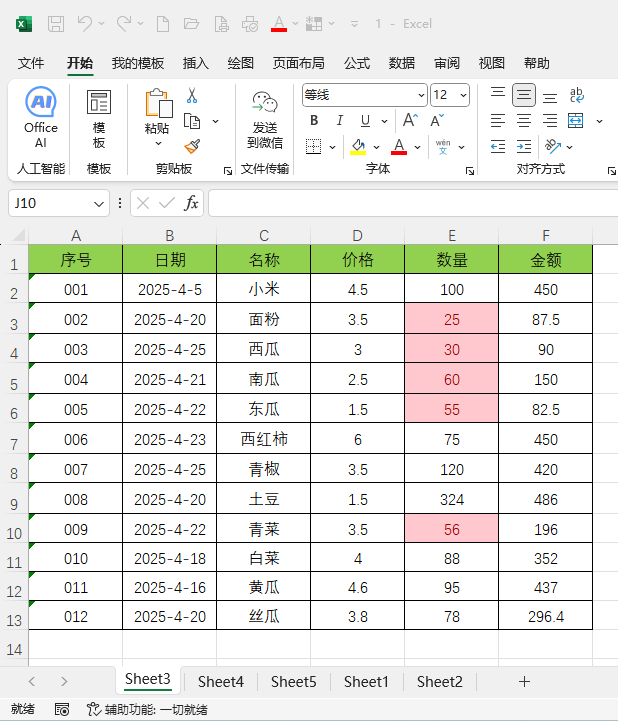Click the Redo arrow icon
This screenshot has height=721, width=618.
coord(124,23)
